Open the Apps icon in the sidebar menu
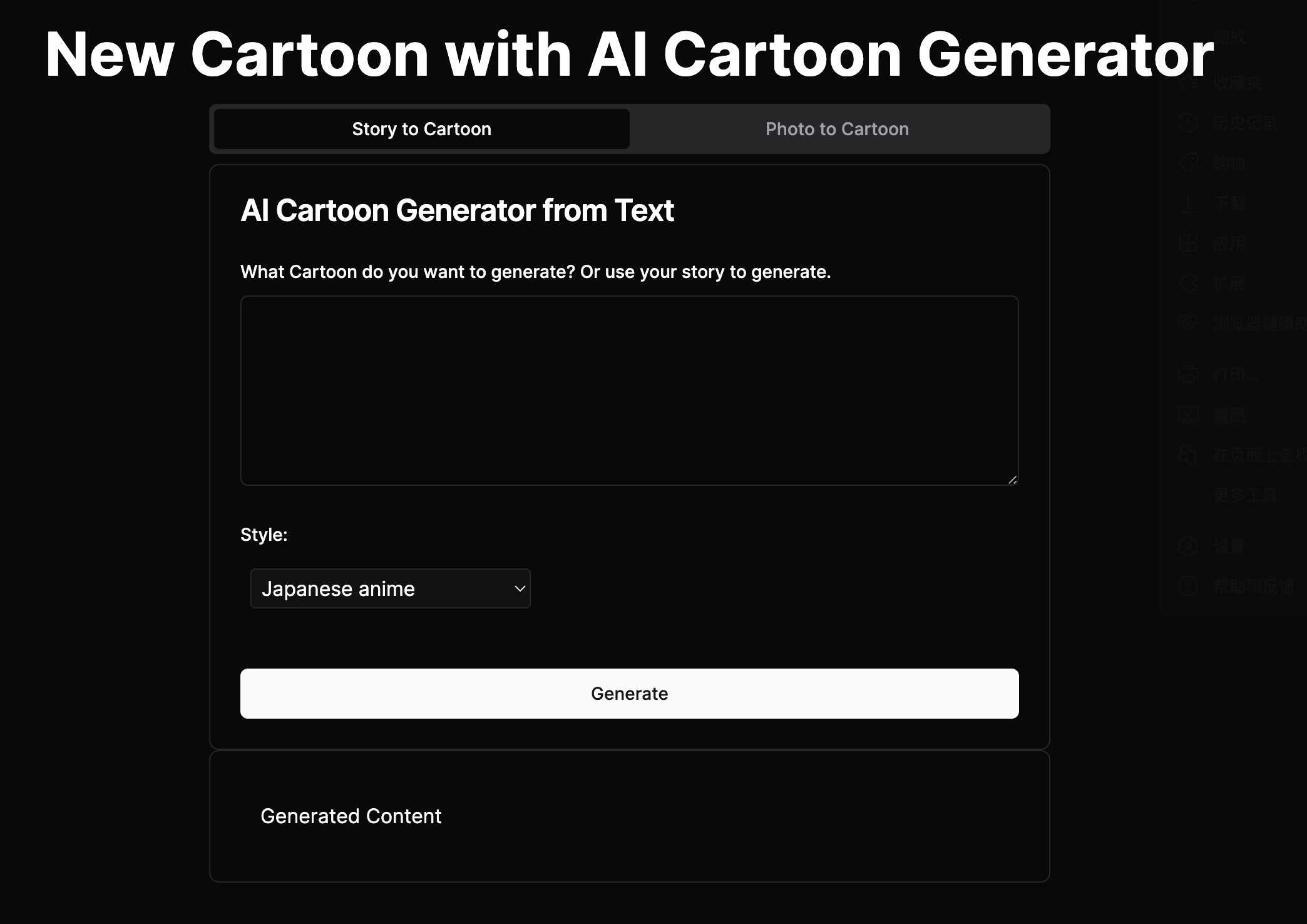This screenshot has height=924, width=1307. [1187, 244]
